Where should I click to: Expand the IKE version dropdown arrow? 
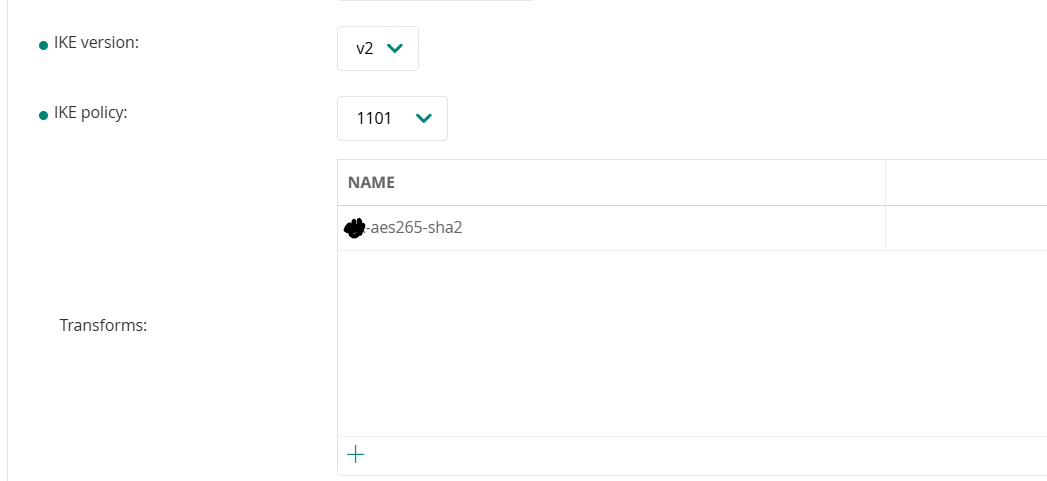[x=394, y=49]
